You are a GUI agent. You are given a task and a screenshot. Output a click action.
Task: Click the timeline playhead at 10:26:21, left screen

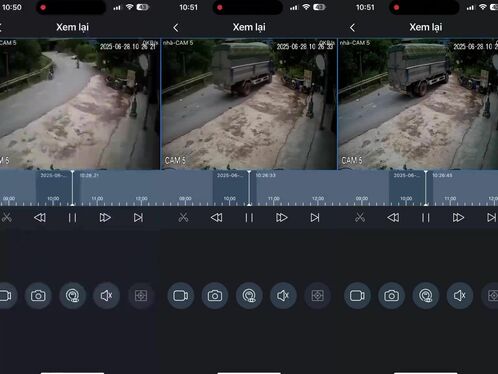tap(72, 188)
